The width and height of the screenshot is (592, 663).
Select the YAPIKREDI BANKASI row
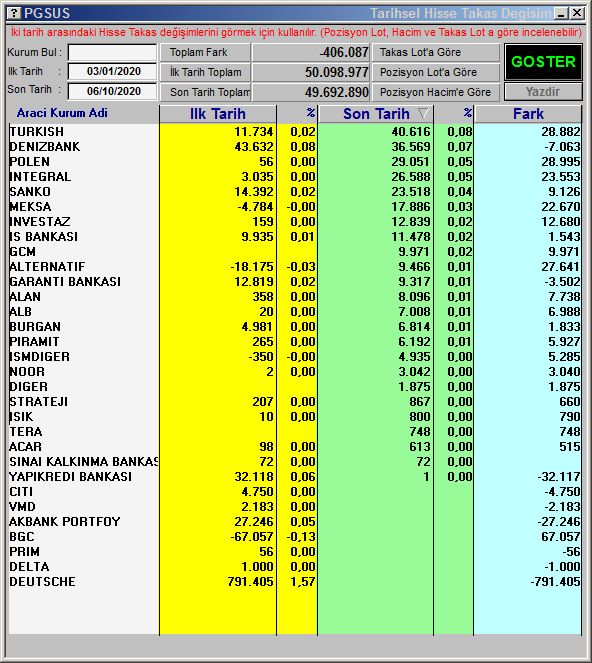pos(295,477)
